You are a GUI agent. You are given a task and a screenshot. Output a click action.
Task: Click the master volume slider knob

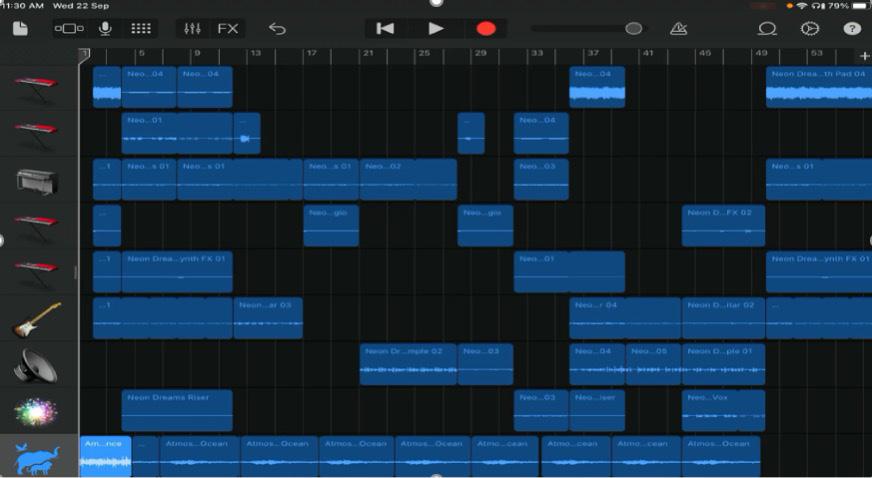tap(633, 28)
